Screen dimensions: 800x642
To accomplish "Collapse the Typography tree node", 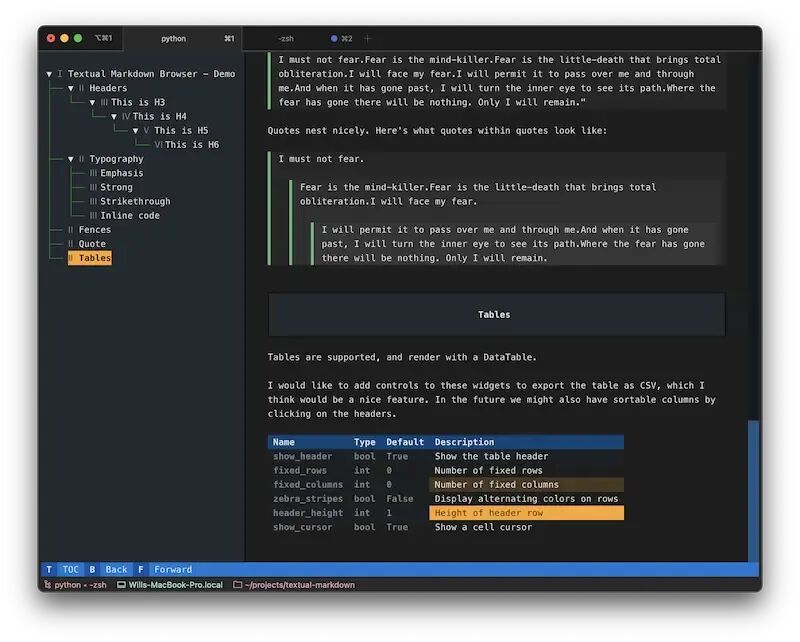I will [x=71, y=159].
